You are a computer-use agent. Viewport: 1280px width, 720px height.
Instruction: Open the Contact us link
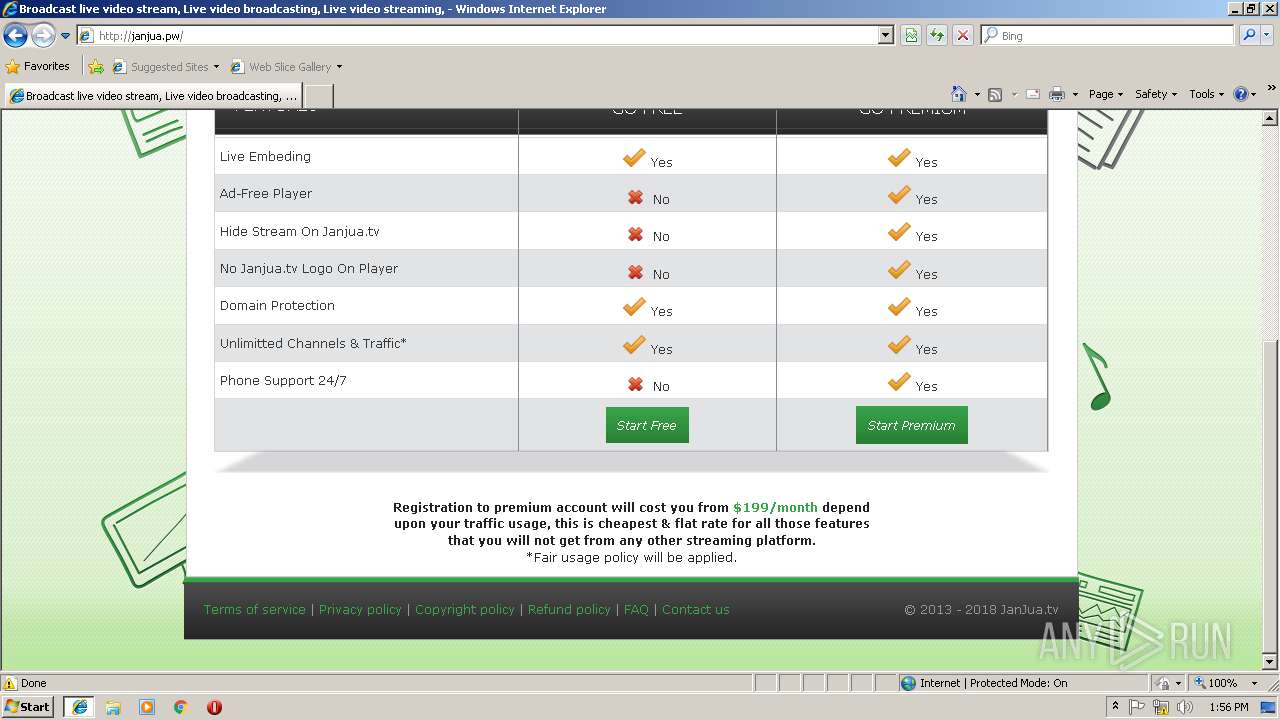[696, 609]
